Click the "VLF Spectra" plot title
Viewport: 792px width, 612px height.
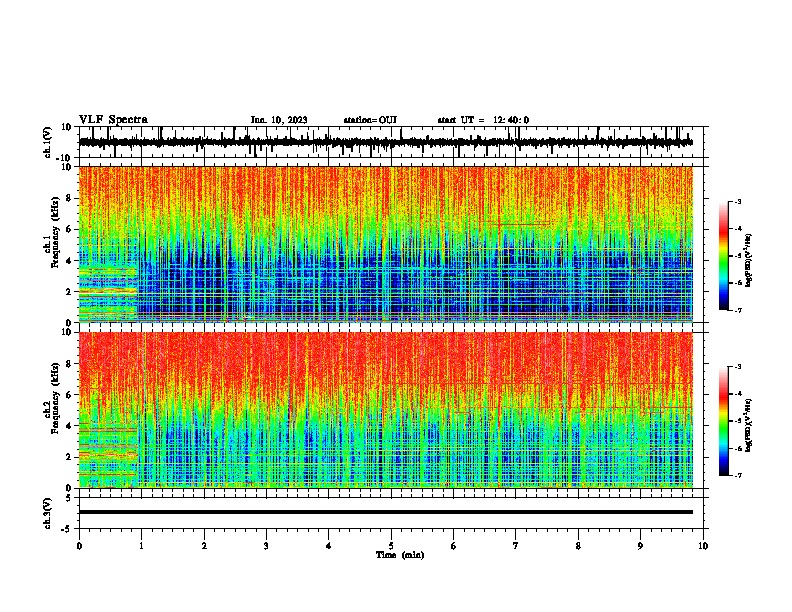(113, 120)
